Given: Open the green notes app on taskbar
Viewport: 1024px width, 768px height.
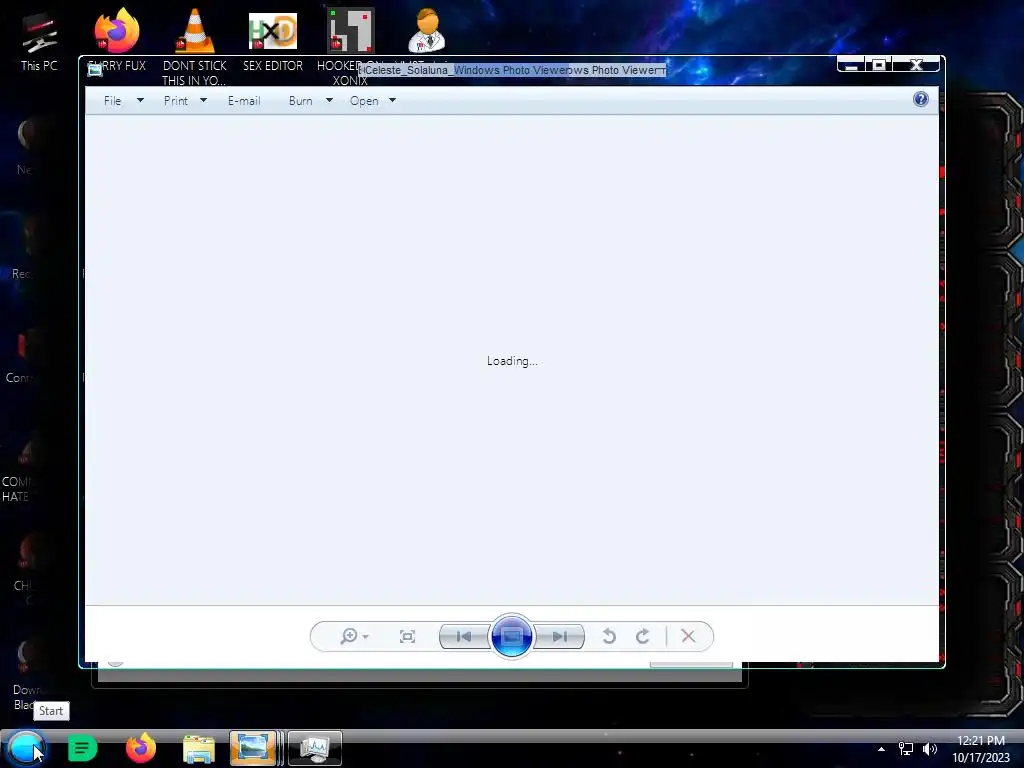Looking at the screenshot, I should click(x=82, y=748).
